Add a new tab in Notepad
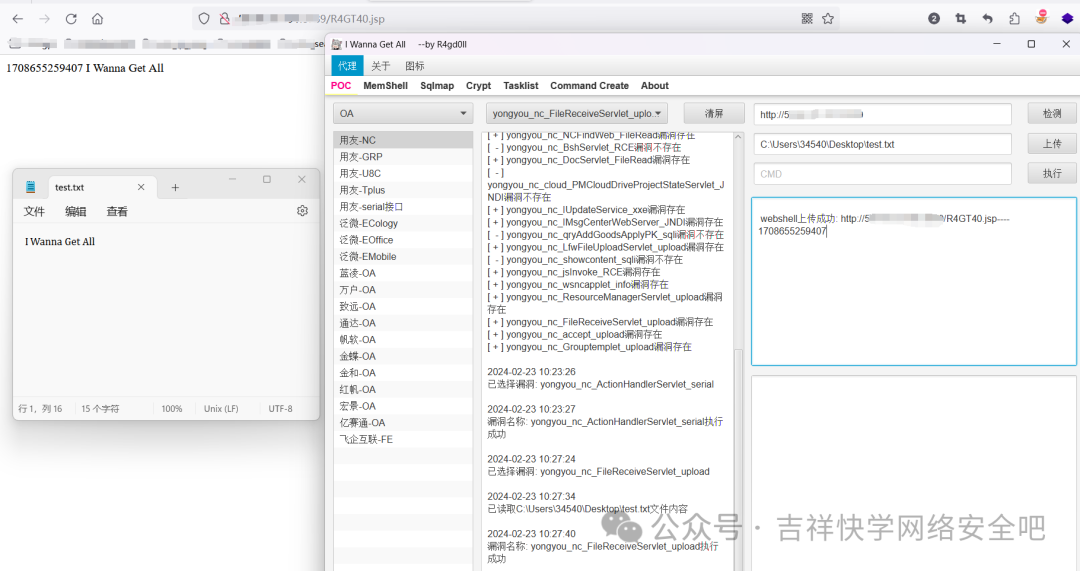 [x=175, y=187]
